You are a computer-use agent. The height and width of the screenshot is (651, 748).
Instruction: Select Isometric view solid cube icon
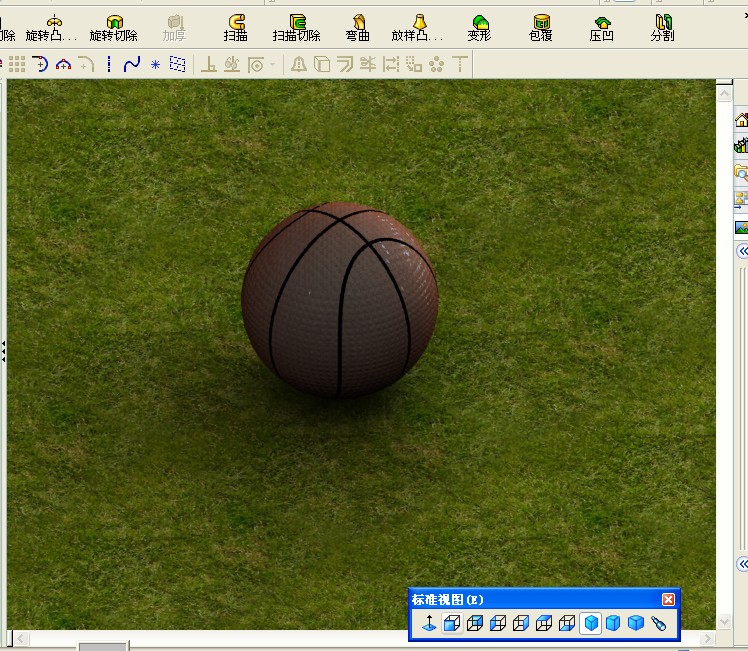(x=591, y=623)
